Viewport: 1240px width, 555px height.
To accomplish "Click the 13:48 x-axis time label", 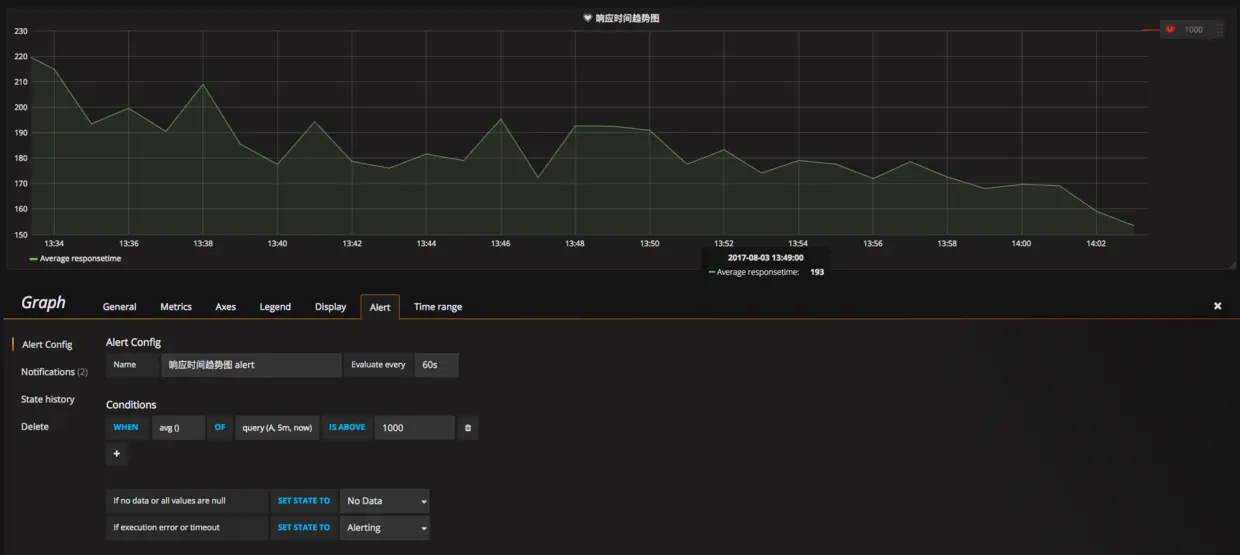I will [x=575, y=243].
